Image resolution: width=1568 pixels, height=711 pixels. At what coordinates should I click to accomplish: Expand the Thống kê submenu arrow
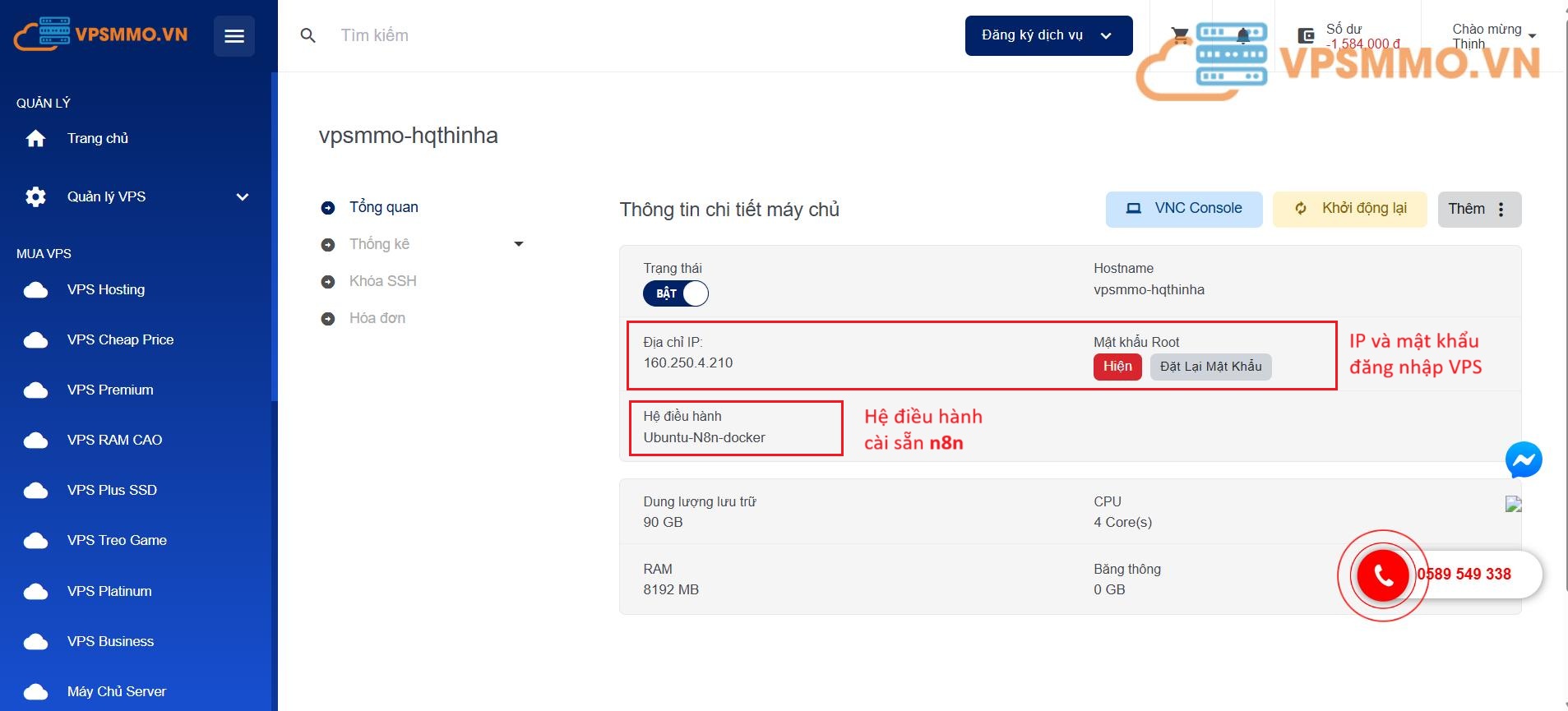pos(519,244)
